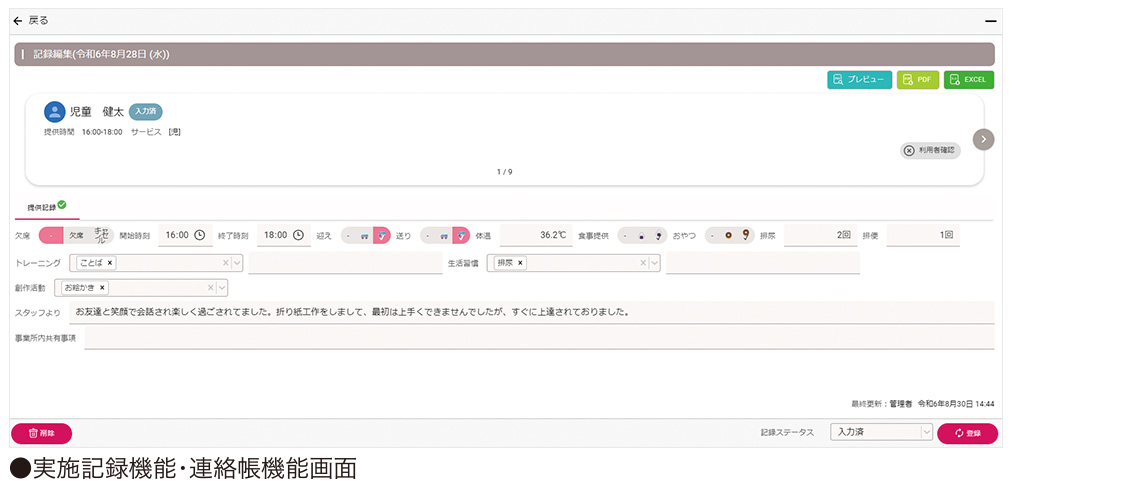
Task: Click the 事業所内共有事項 input field
Action: pyautogui.click(x=539, y=338)
